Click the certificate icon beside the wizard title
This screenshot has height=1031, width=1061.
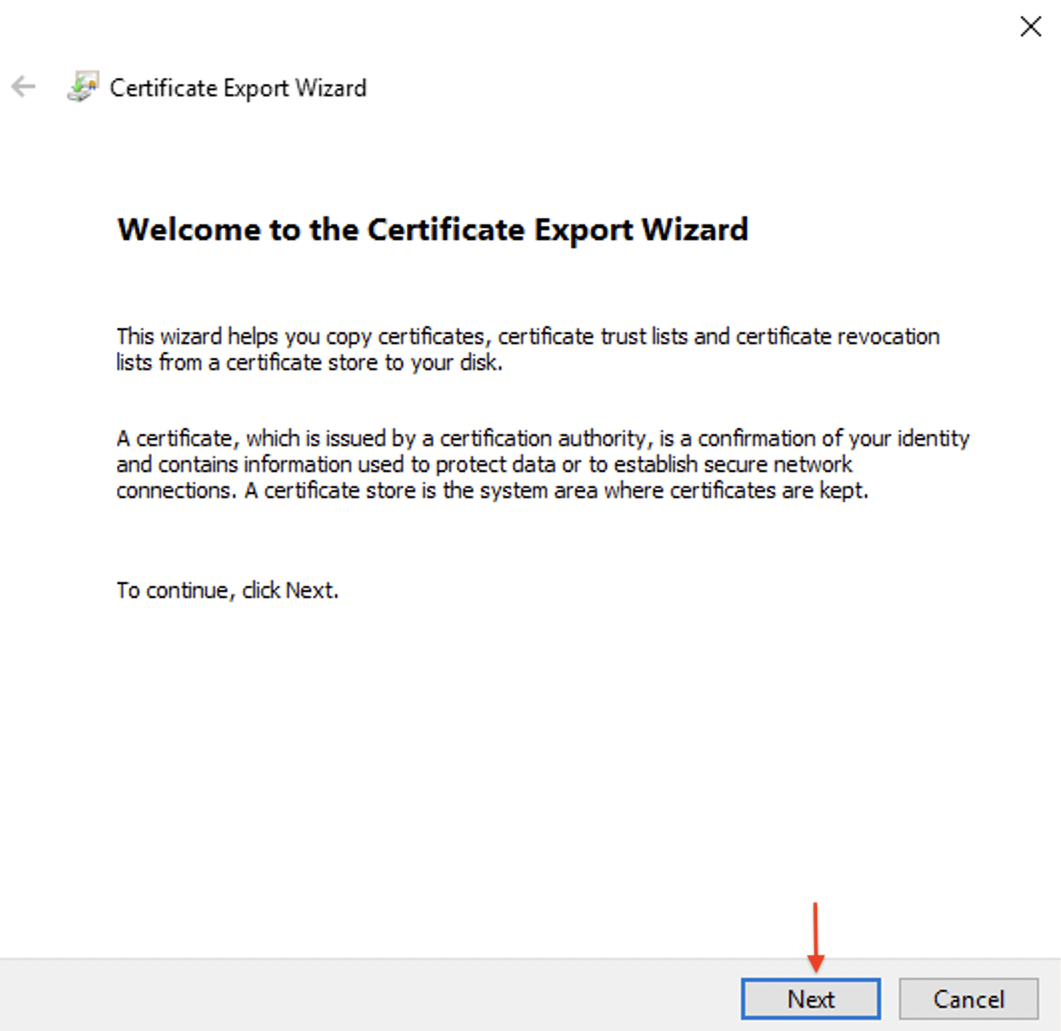84,87
